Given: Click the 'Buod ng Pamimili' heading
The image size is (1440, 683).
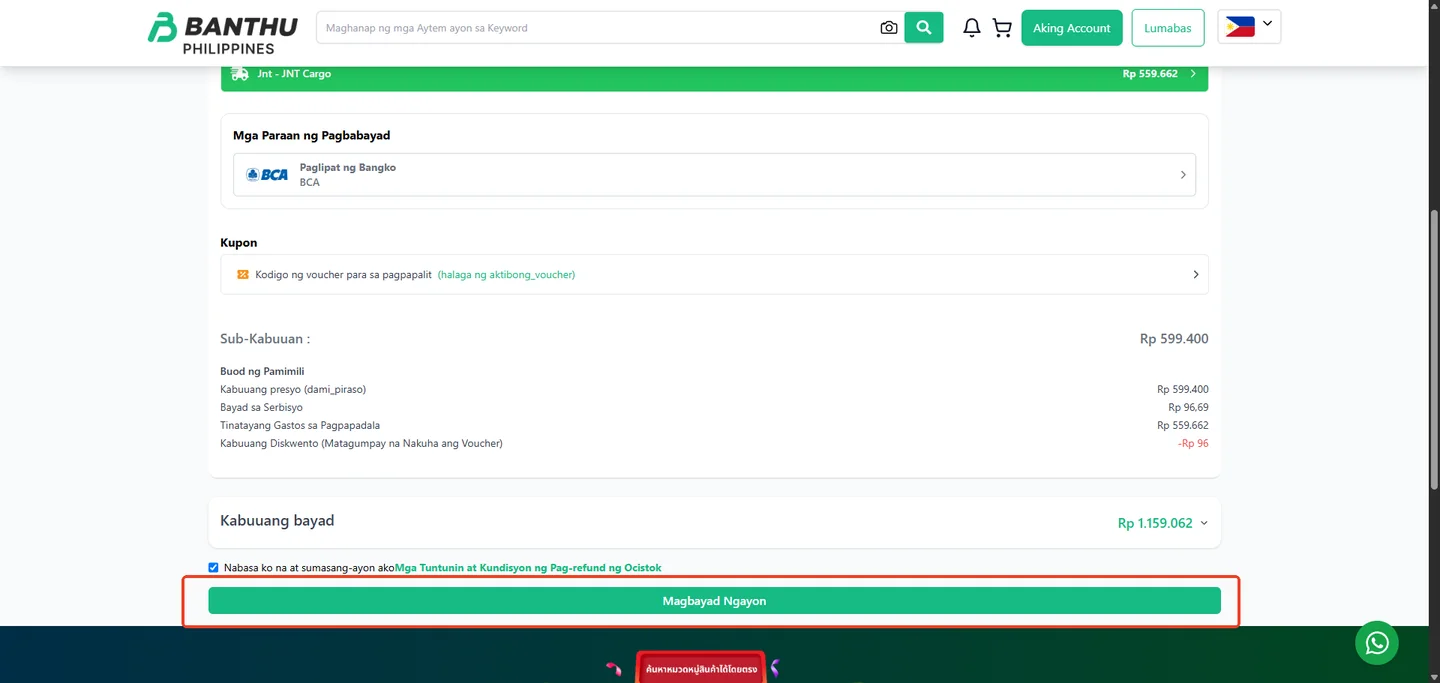Looking at the screenshot, I should click(x=262, y=371).
